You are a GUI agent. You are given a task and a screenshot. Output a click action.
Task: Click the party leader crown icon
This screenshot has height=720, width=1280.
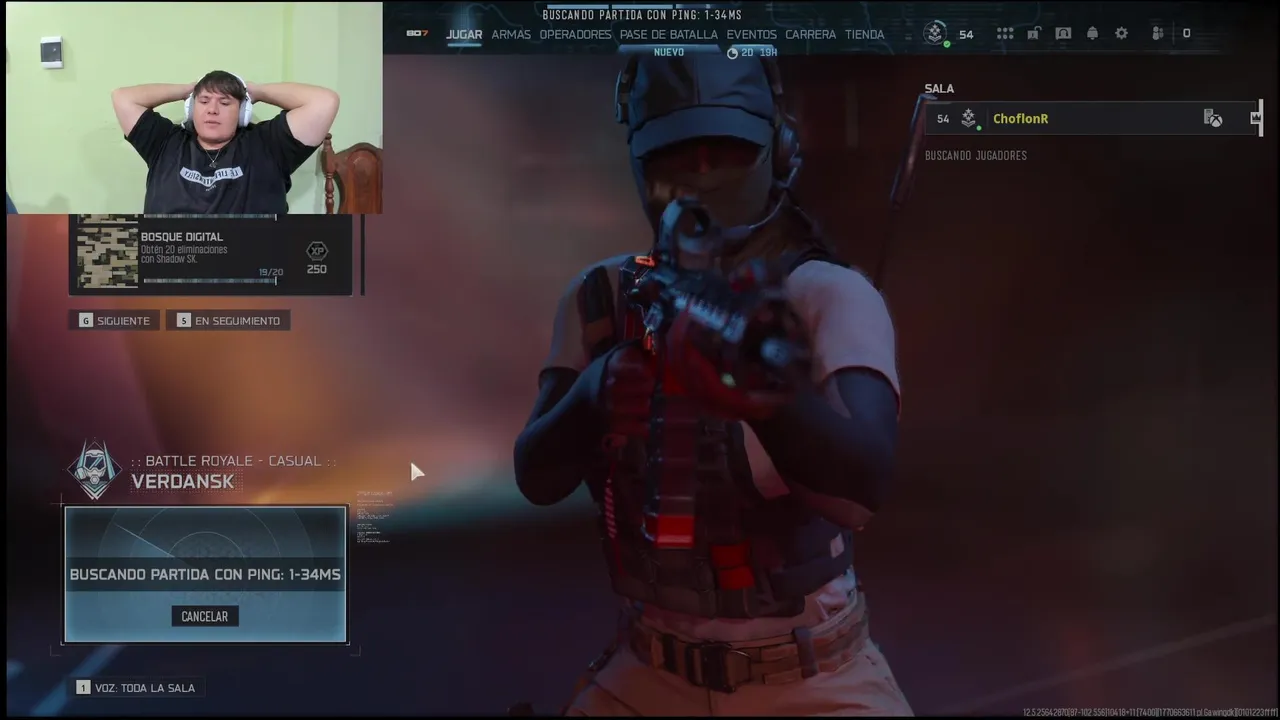pos(1256,118)
